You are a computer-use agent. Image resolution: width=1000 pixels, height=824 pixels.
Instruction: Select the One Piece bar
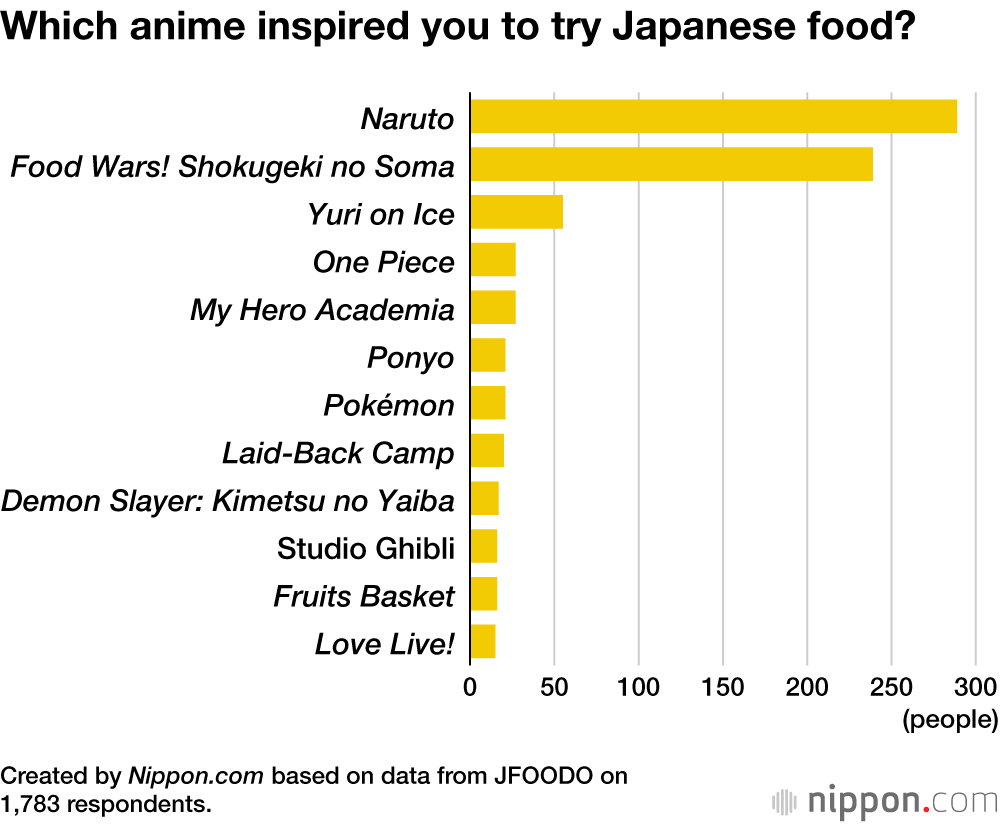point(493,260)
